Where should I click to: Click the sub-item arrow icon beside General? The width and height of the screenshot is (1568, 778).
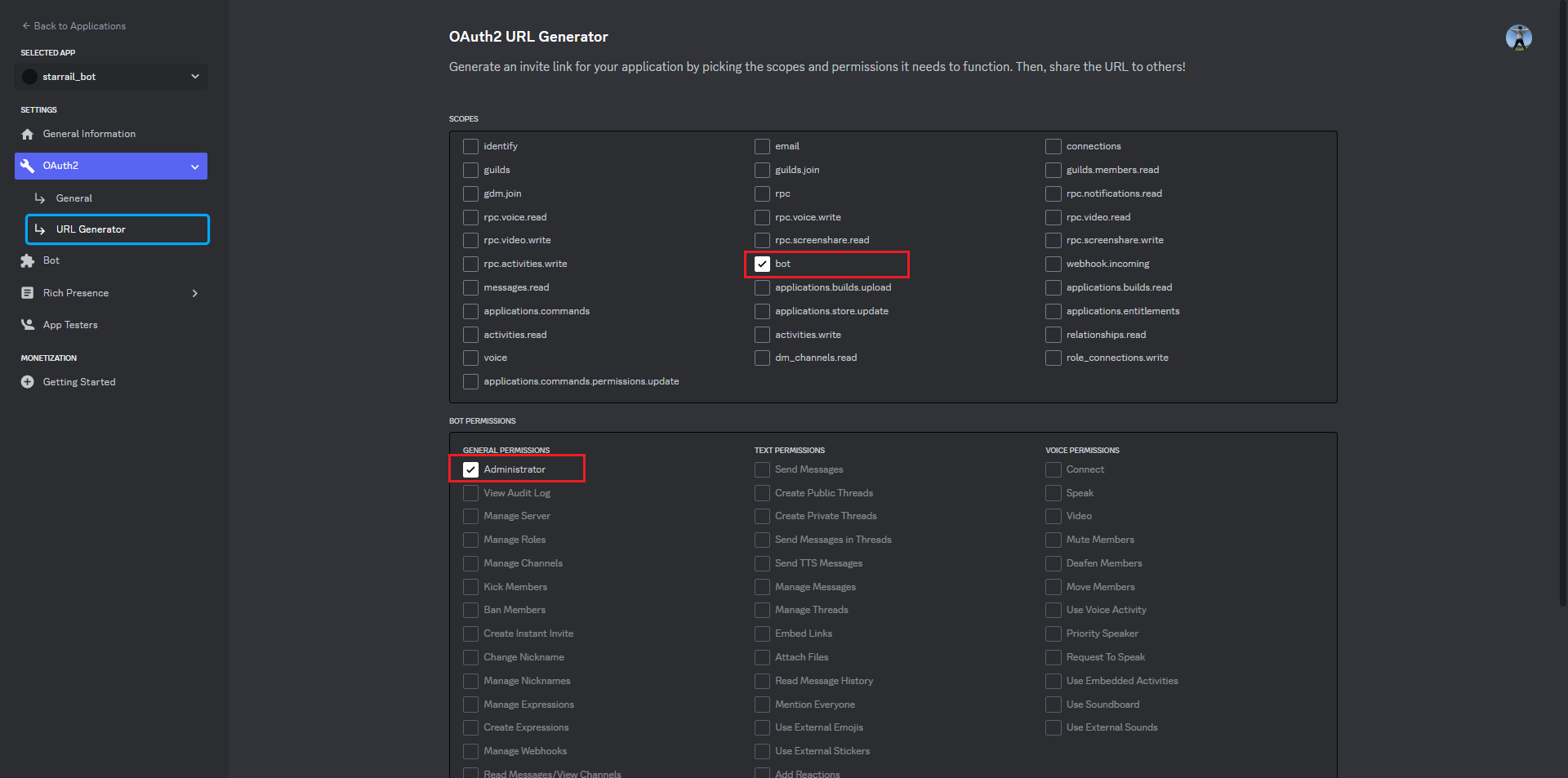[x=40, y=198]
